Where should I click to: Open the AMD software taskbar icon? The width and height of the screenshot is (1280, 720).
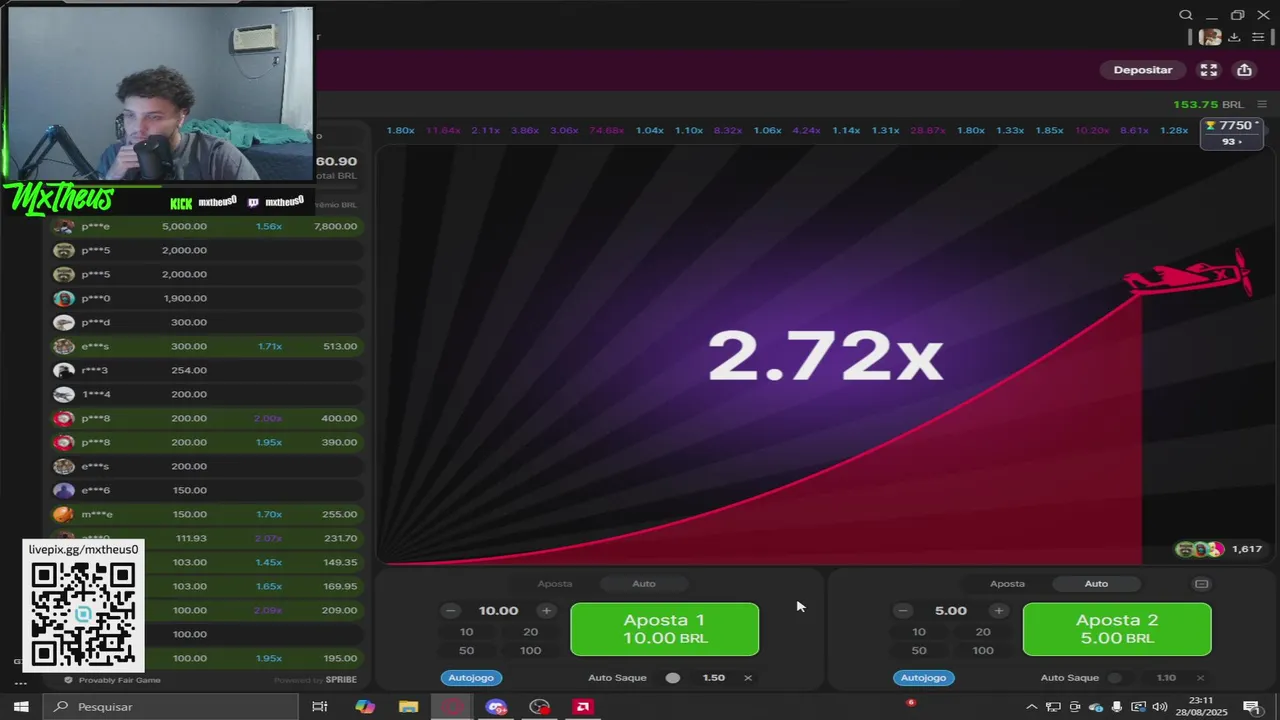coord(583,707)
